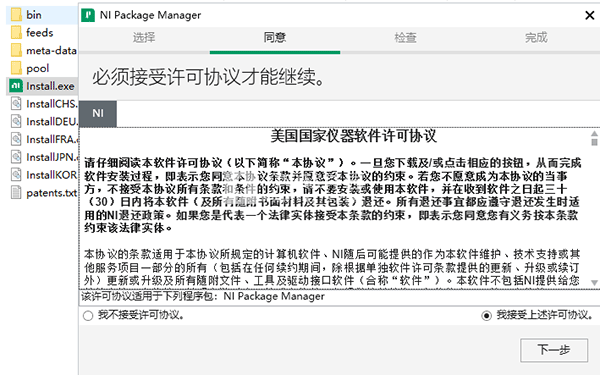Click the InstallKOR file icon
Viewport: 600px width, 375px height.
click(16, 175)
